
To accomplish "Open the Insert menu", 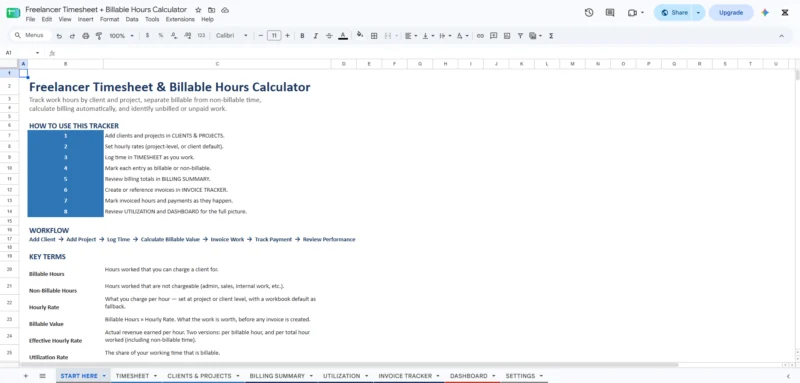I will [x=86, y=19].
